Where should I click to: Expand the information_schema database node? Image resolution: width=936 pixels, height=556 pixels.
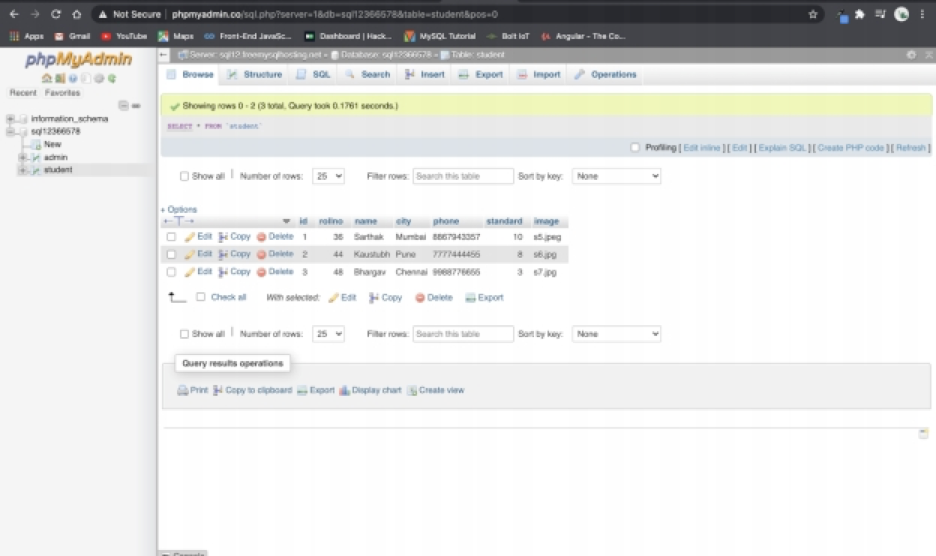[10, 119]
